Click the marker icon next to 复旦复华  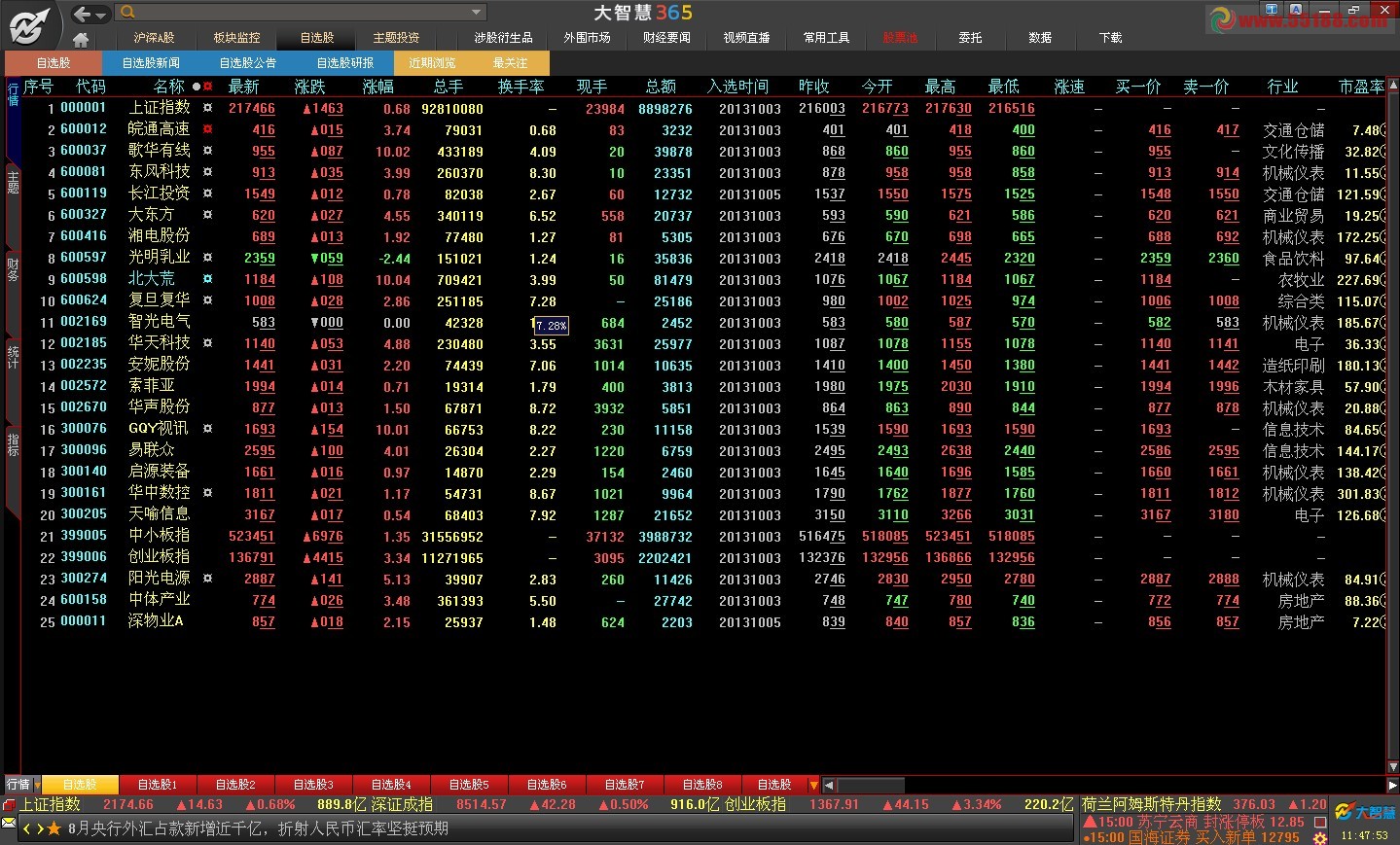[207, 300]
